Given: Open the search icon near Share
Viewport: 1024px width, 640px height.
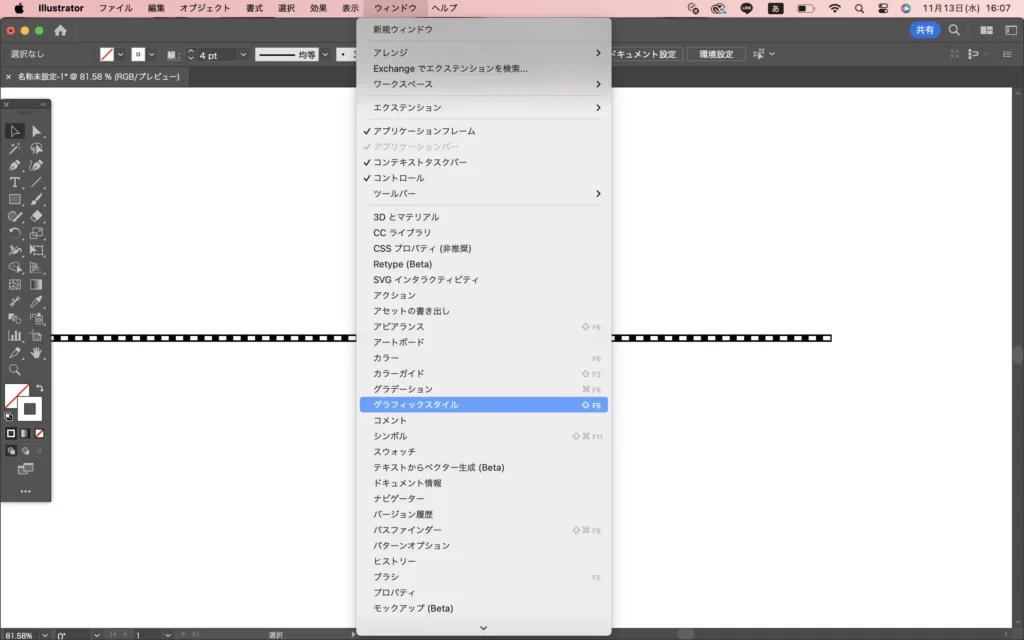Looking at the screenshot, I should click(x=954, y=31).
